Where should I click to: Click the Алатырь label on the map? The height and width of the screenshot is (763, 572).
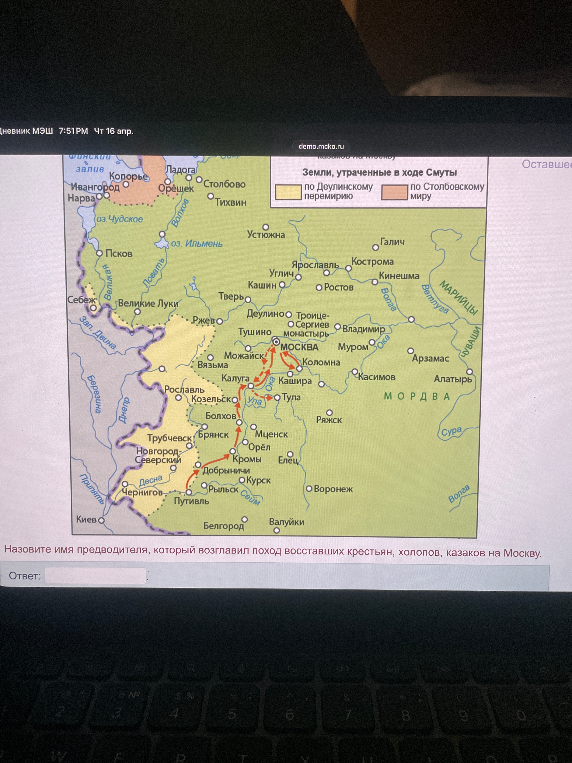pos(453,379)
